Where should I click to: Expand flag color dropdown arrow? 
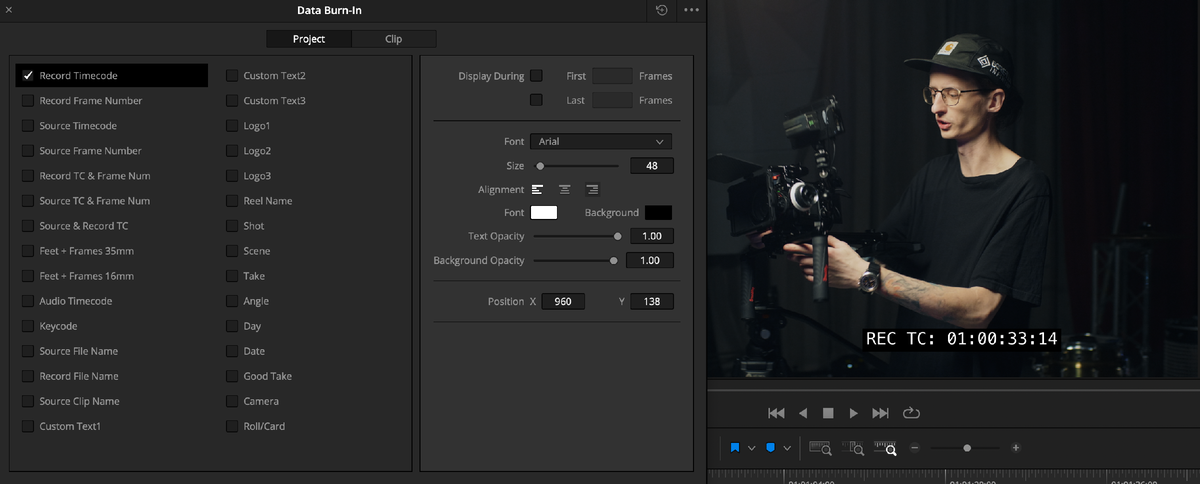click(751, 448)
